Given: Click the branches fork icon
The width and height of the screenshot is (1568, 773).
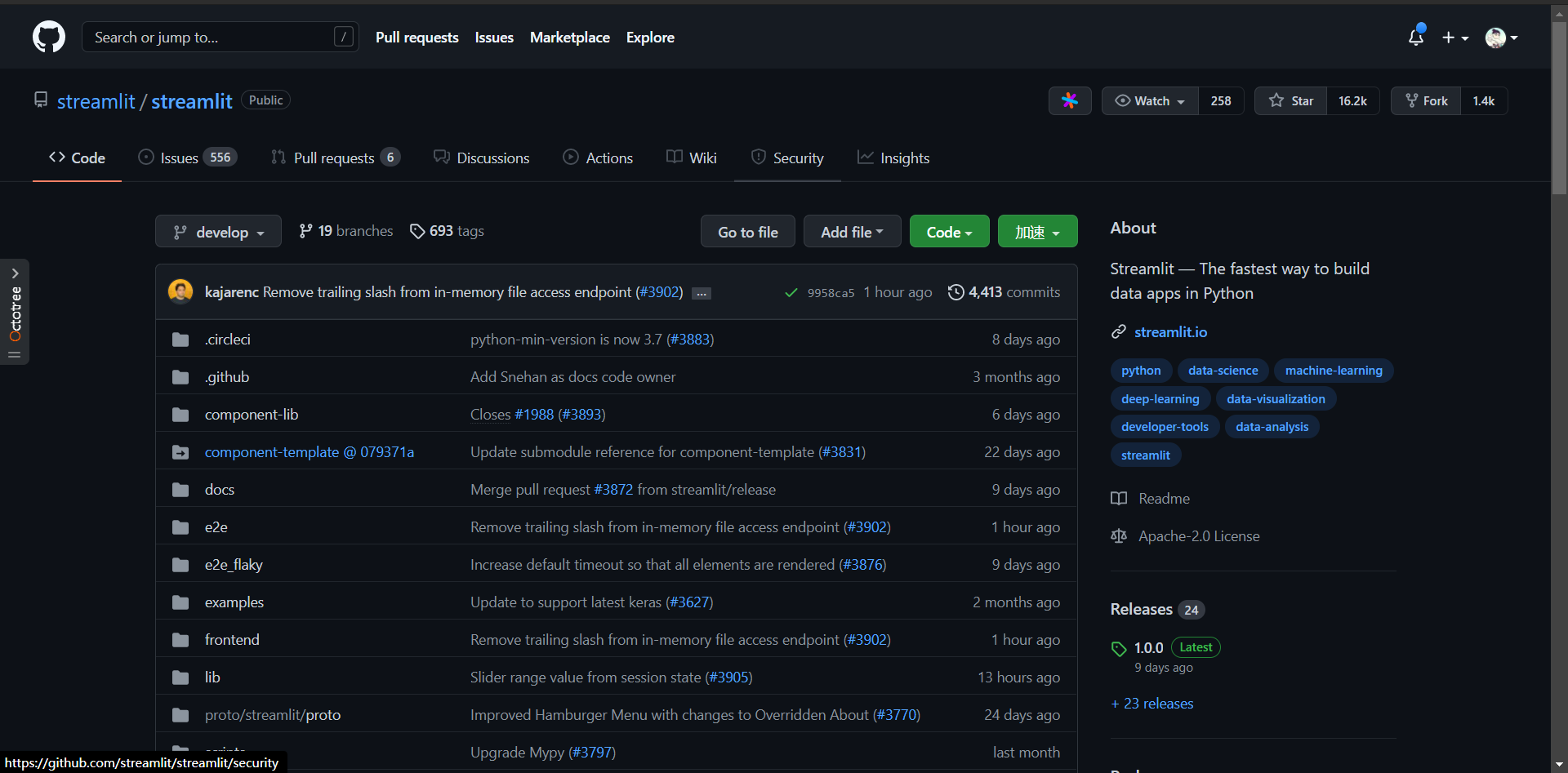Looking at the screenshot, I should [306, 231].
